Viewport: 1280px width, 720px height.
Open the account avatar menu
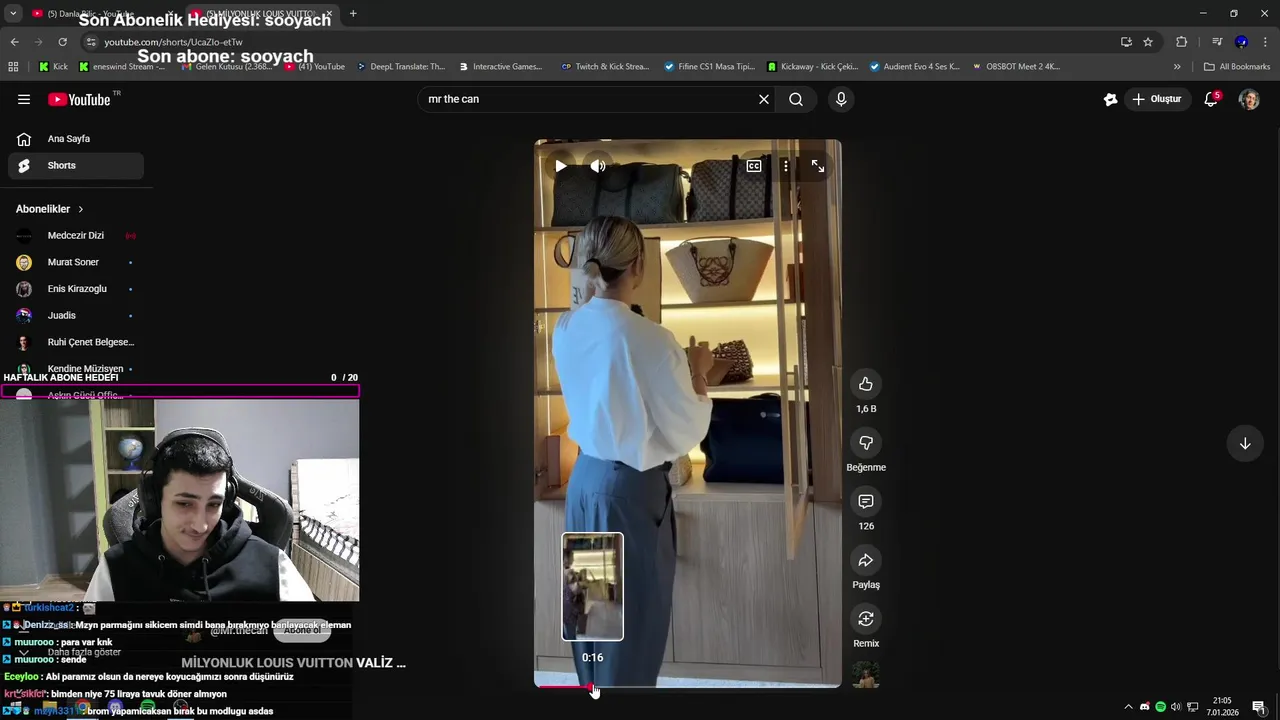(1249, 99)
